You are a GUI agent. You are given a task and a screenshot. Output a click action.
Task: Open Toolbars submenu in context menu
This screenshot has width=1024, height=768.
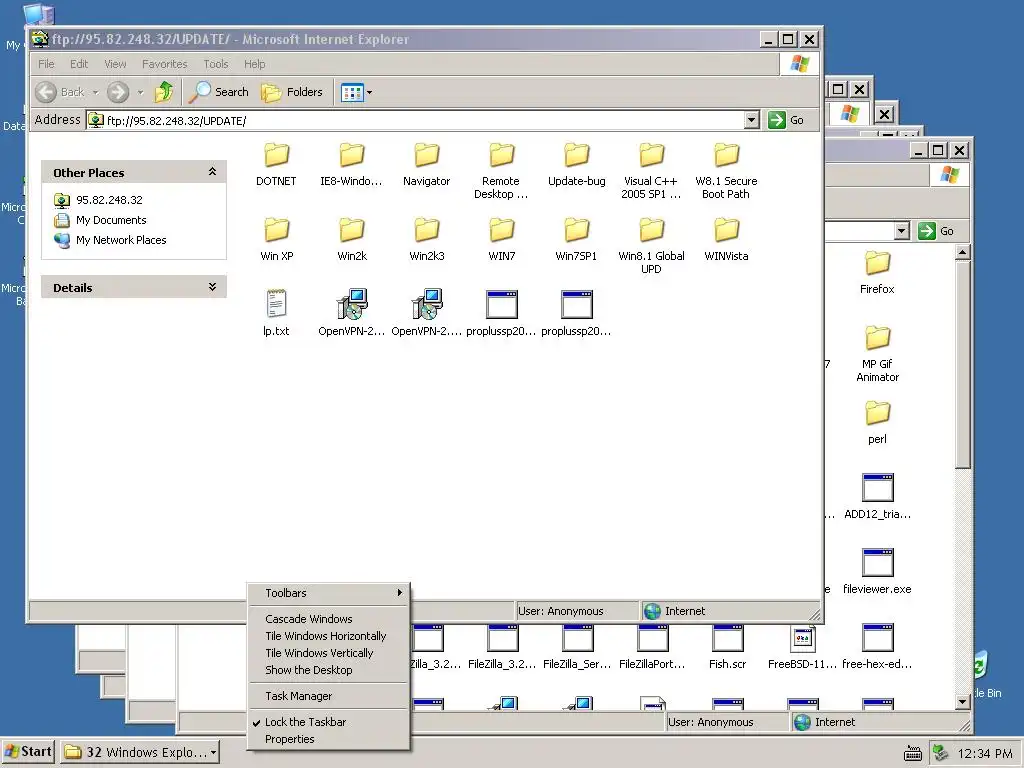point(328,593)
